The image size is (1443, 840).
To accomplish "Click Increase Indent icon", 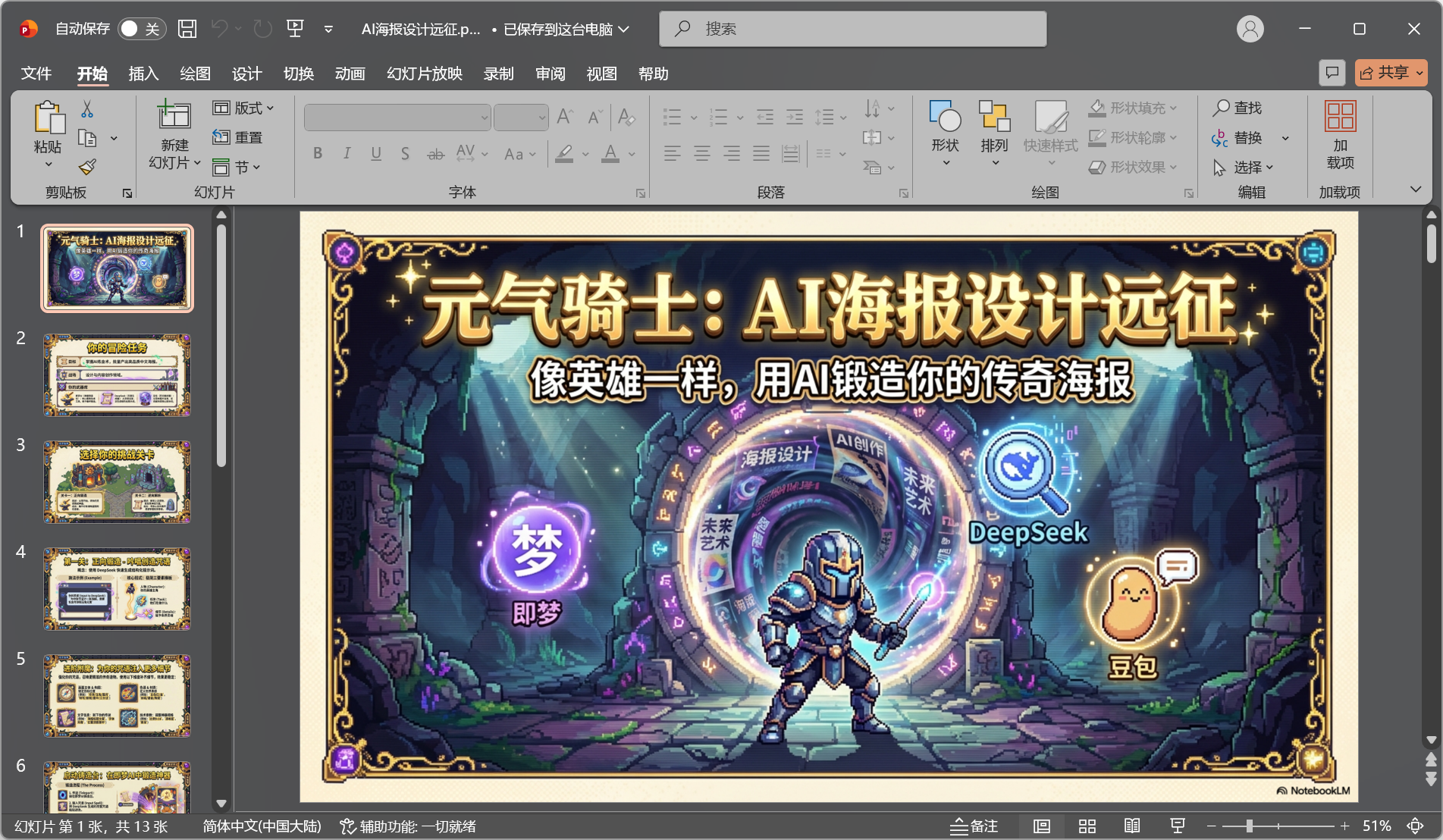I will click(x=794, y=117).
